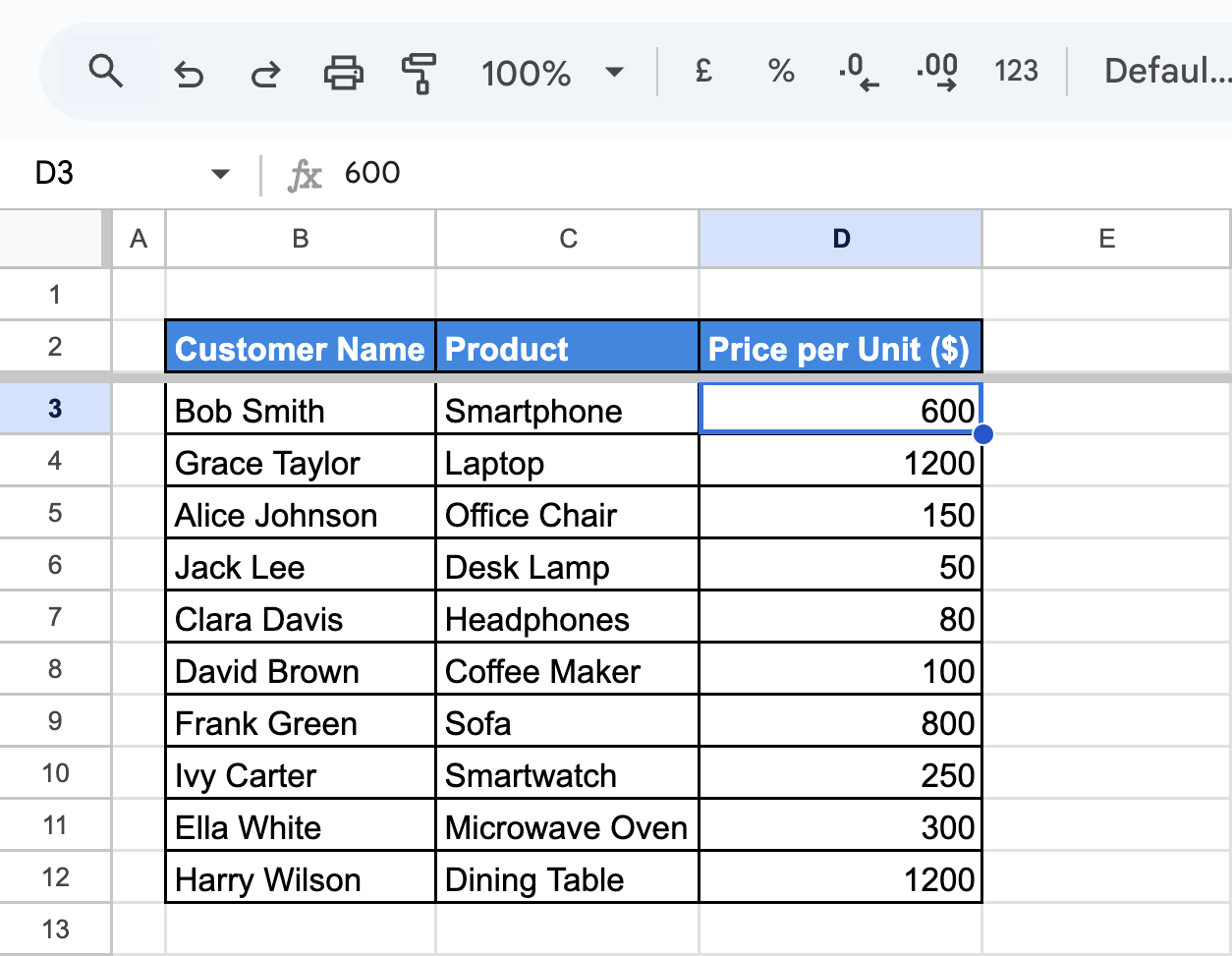This screenshot has width=1232, height=956.
Task: Open the search menus magnifier icon
Action: 105,72
